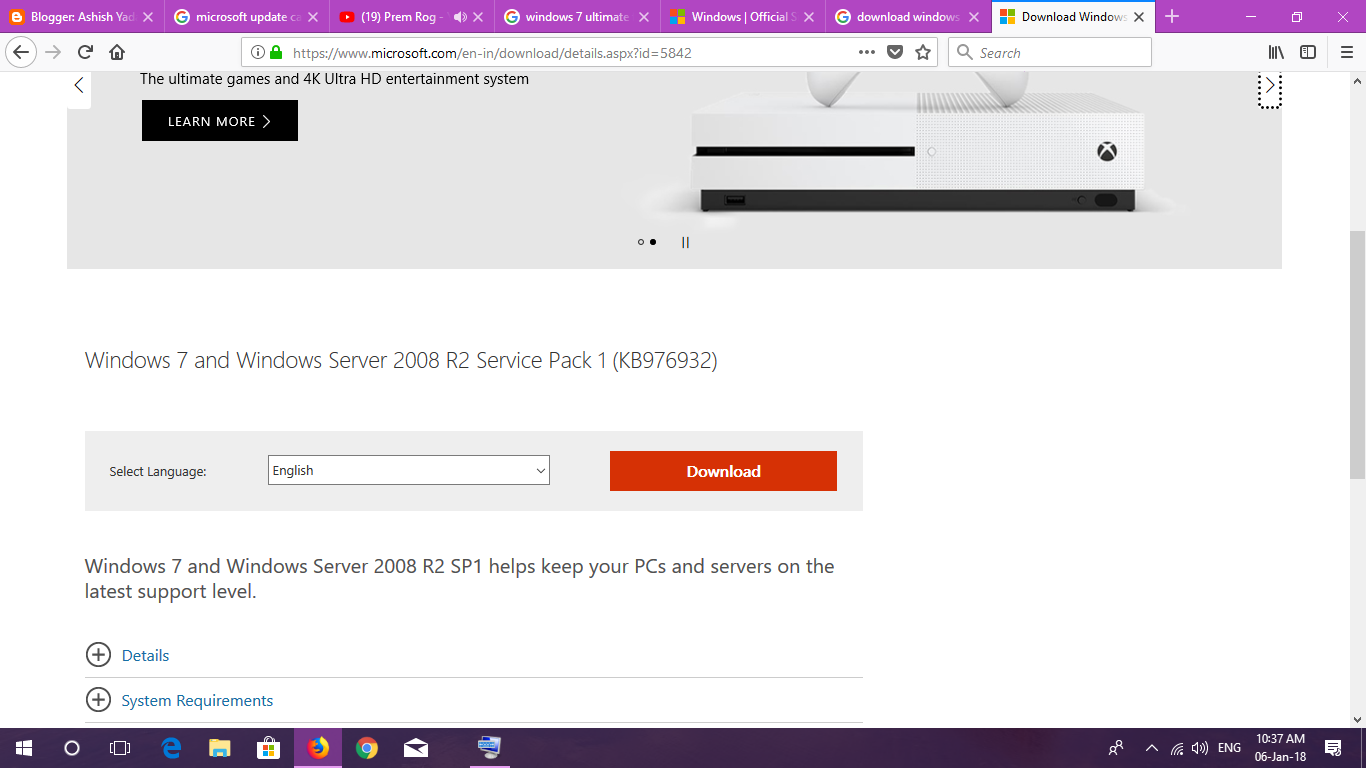Launch Microsoft Edge from the taskbar
The image size is (1366, 768).
[171, 748]
